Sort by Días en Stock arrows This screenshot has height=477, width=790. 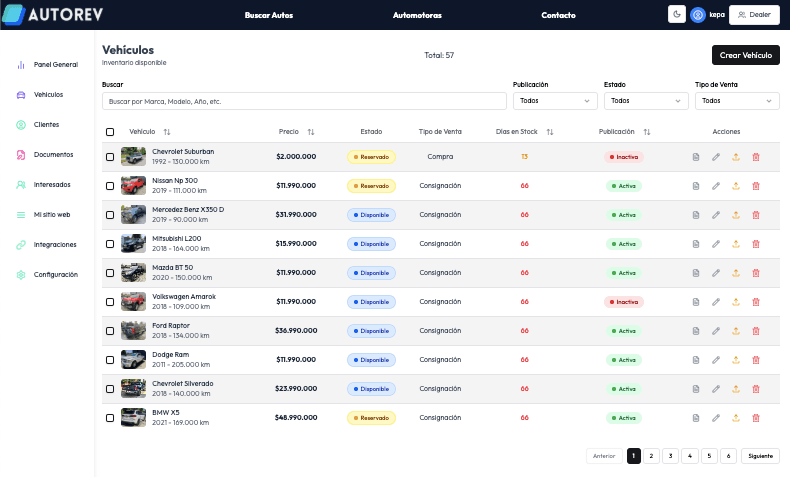pos(550,132)
